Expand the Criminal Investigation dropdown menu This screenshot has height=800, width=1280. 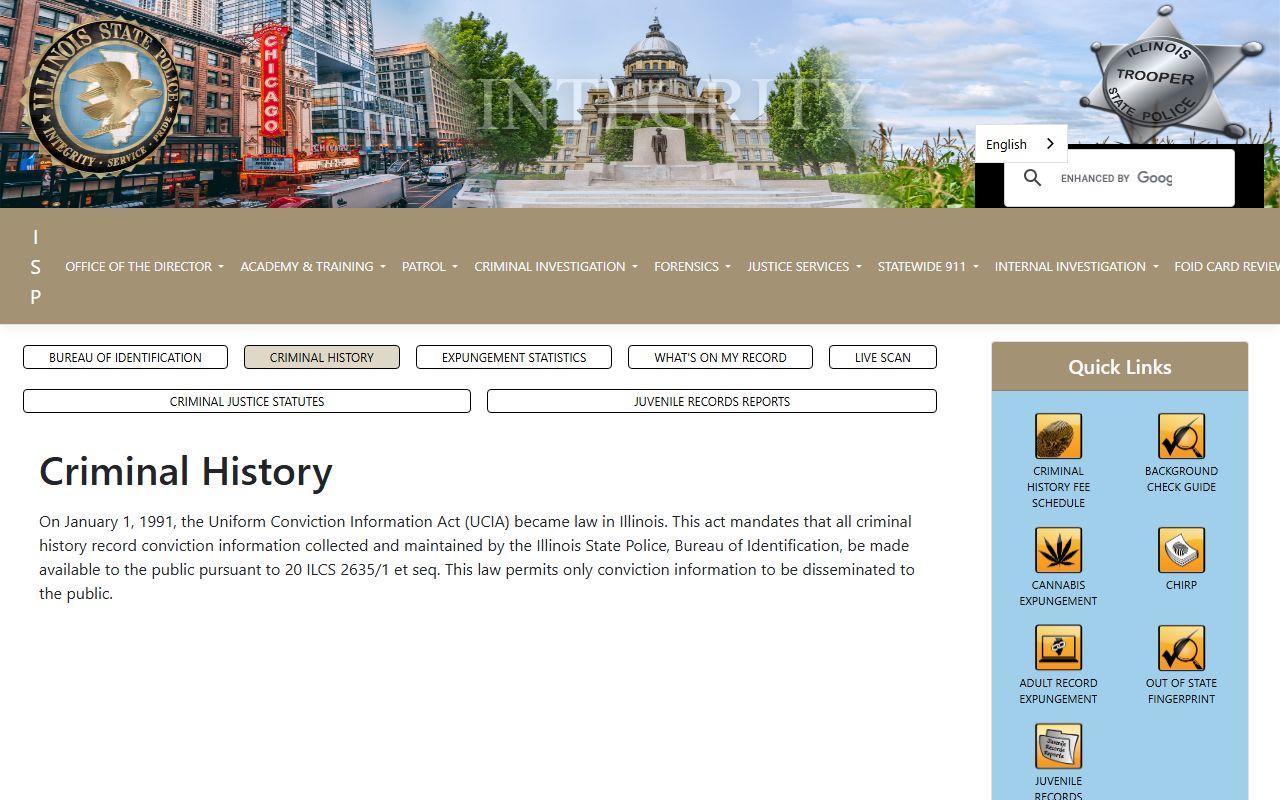[555, 267]
